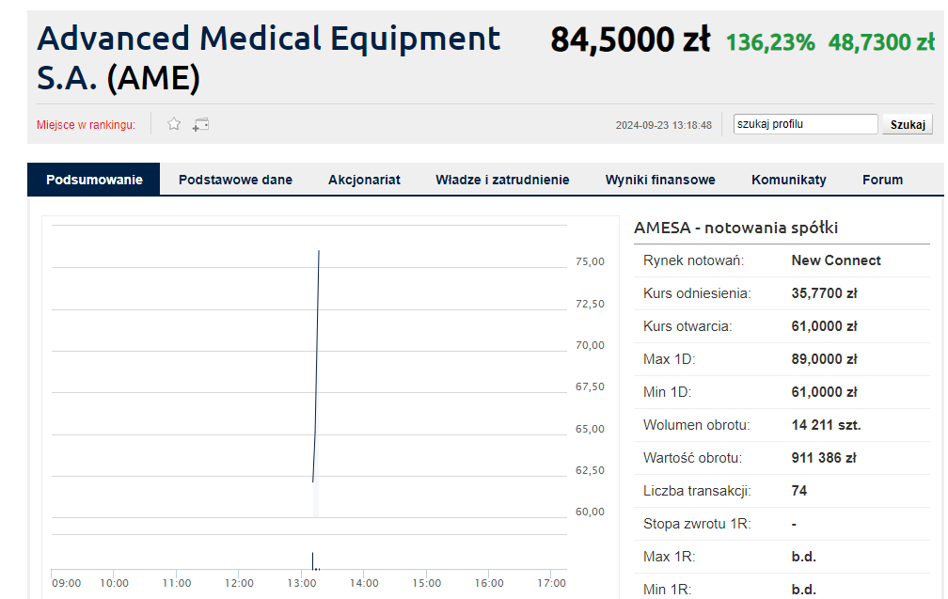The image size is (948, 599).
Task: Add AME to favorites with star icon
Action: pos(174,124)
